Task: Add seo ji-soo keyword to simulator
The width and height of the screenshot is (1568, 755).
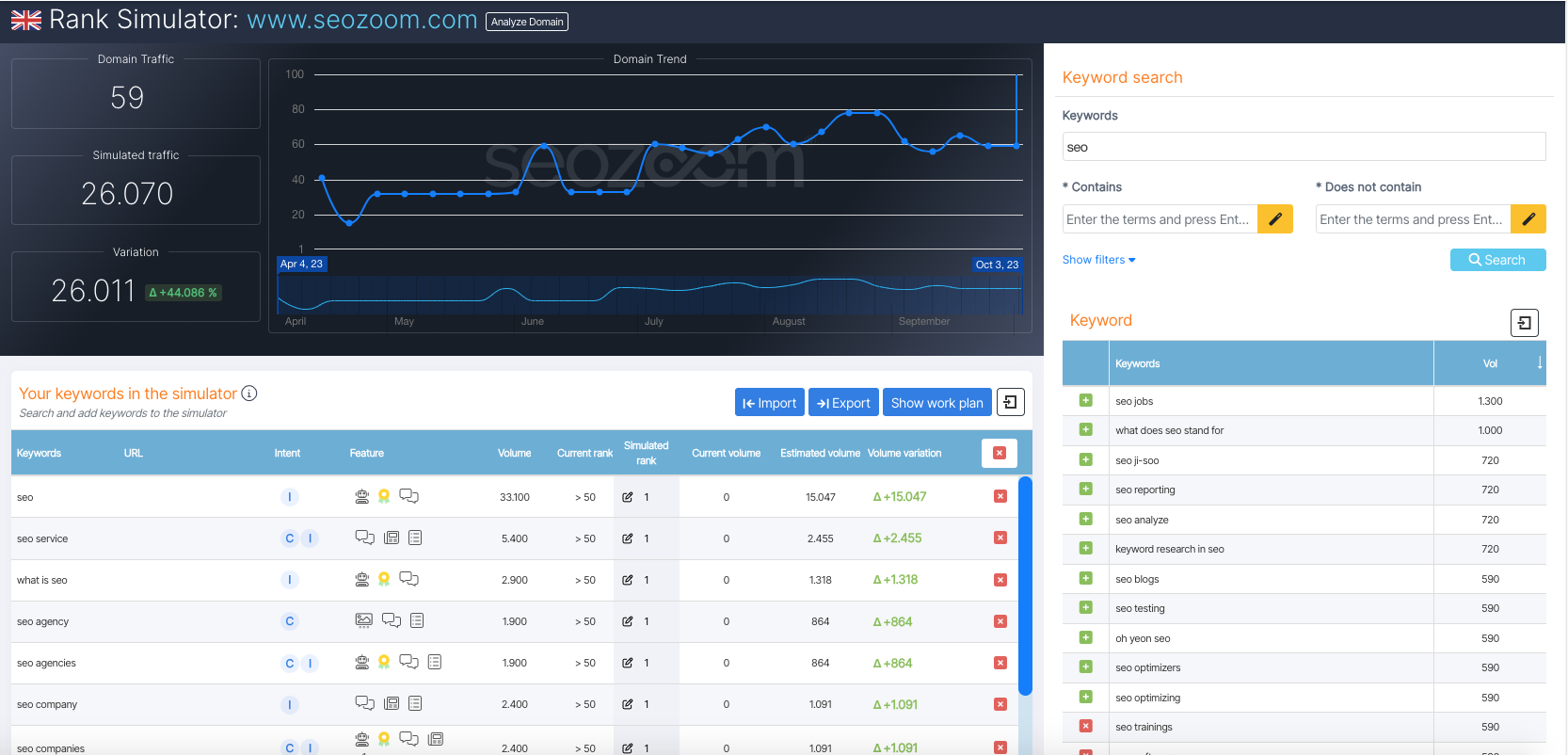Action: click(x=1086, y=459)
